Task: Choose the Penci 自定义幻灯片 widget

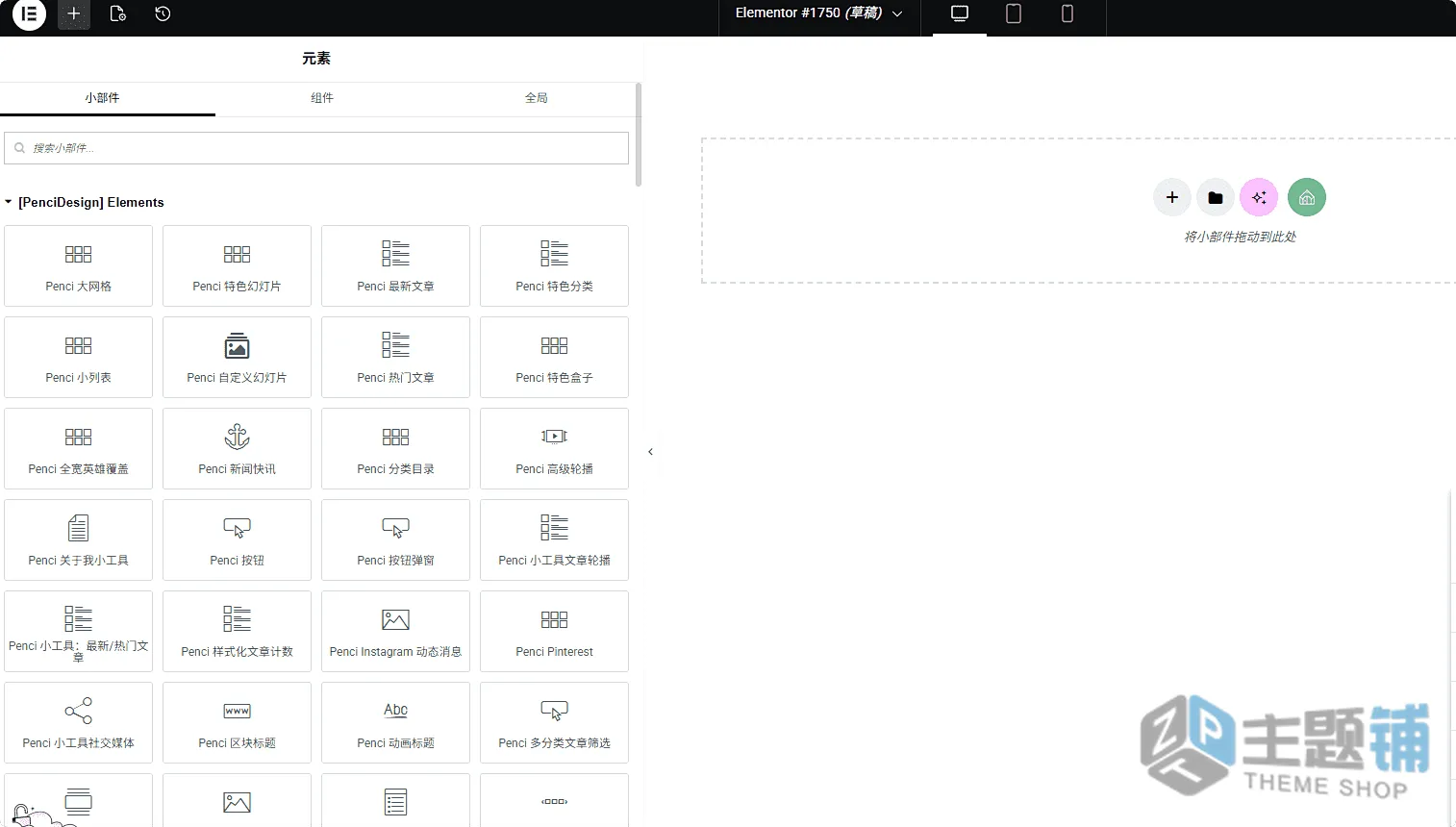Action: coord(238,358)
